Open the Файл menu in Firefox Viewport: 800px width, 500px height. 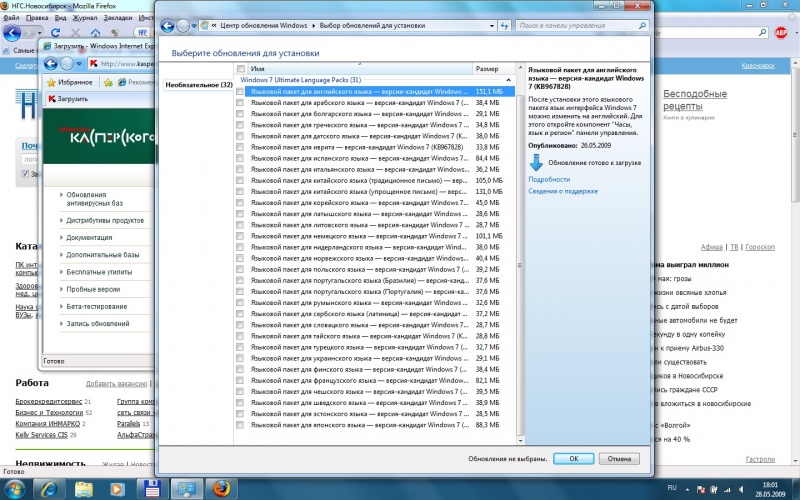11,17
